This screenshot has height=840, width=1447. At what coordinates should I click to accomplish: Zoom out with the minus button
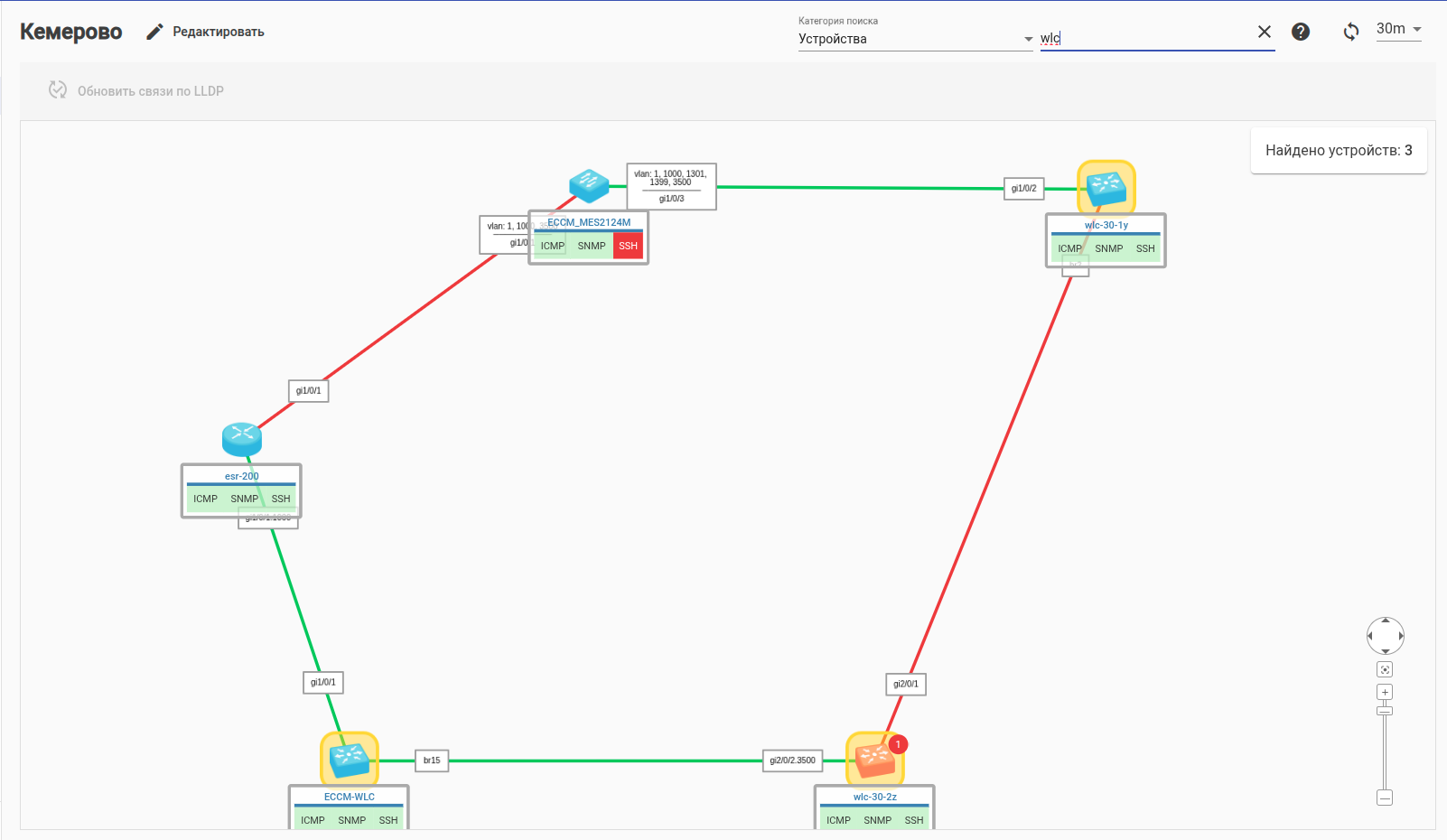tap(1385, 798)
